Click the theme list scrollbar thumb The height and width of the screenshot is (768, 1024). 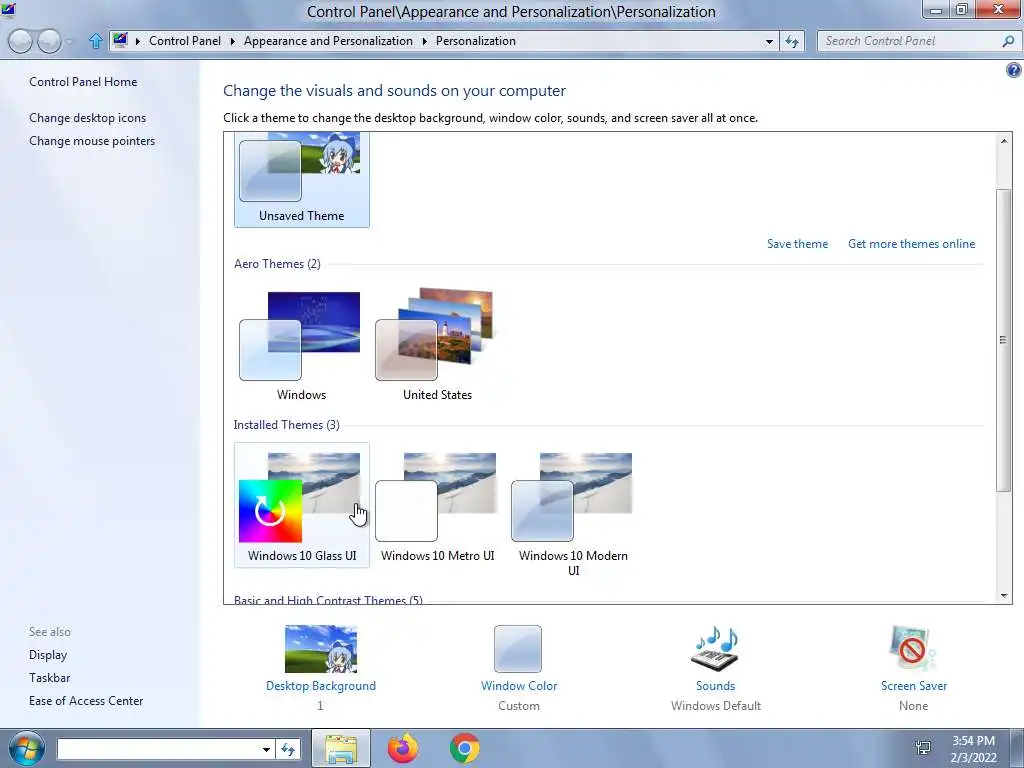pos(1004,340)
